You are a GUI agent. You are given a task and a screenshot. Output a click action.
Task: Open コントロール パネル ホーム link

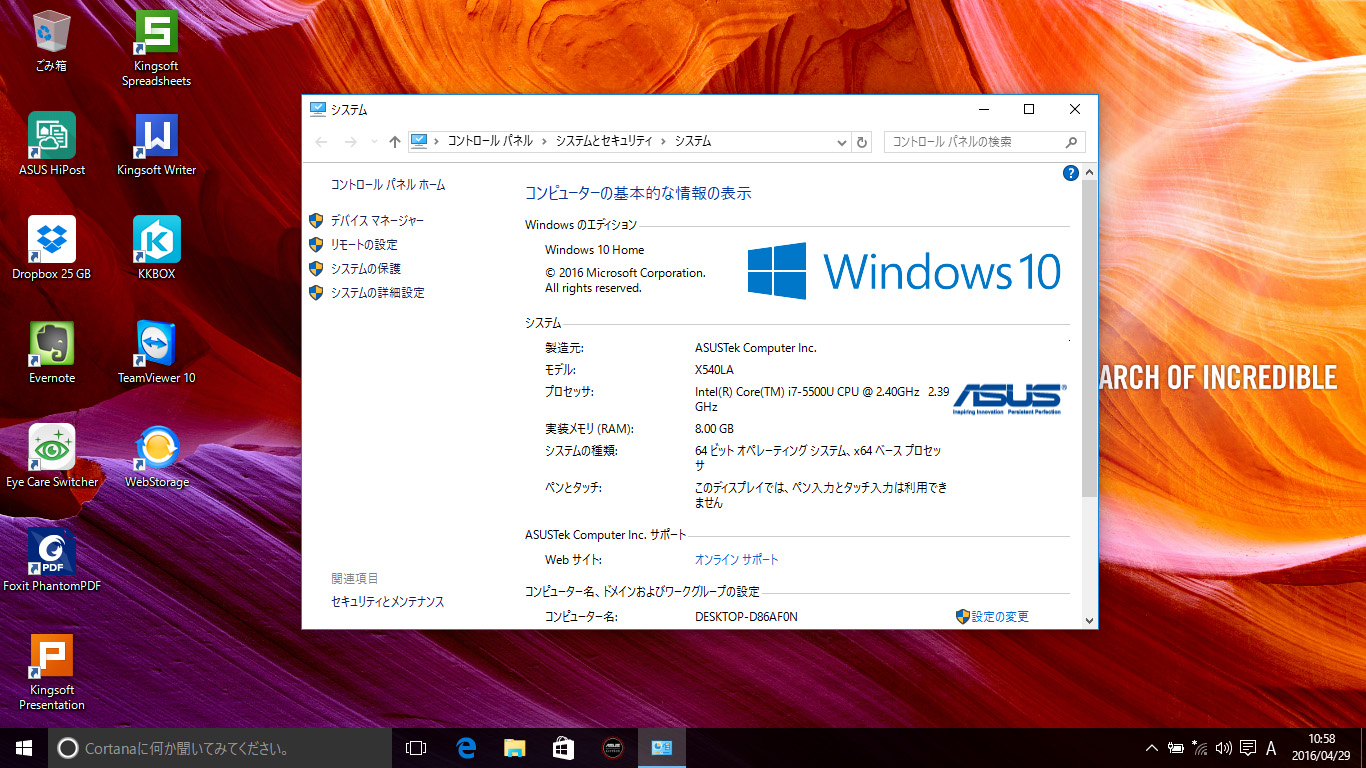[x=388, y=185]
